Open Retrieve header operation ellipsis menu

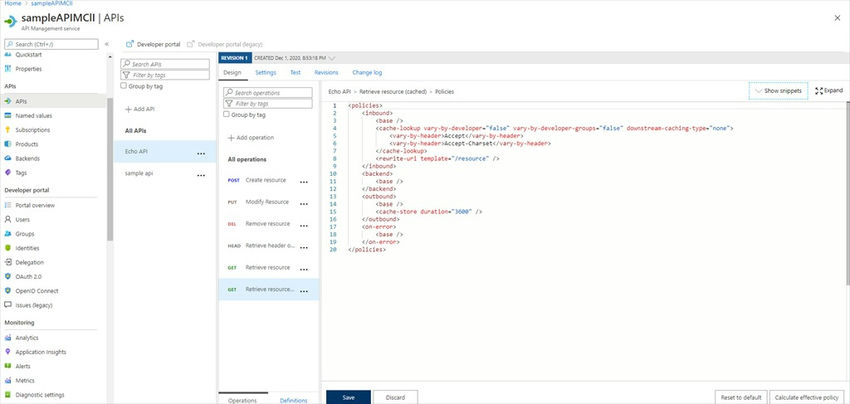(x=304, y=248)
